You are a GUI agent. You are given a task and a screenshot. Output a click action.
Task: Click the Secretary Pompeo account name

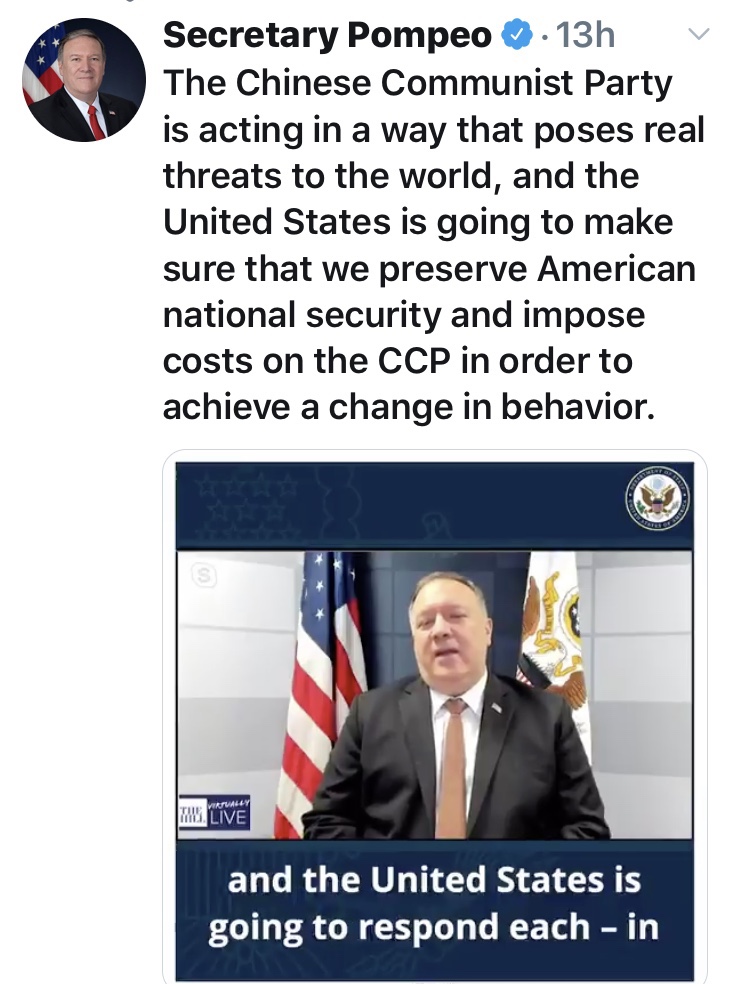pos(326,36)
